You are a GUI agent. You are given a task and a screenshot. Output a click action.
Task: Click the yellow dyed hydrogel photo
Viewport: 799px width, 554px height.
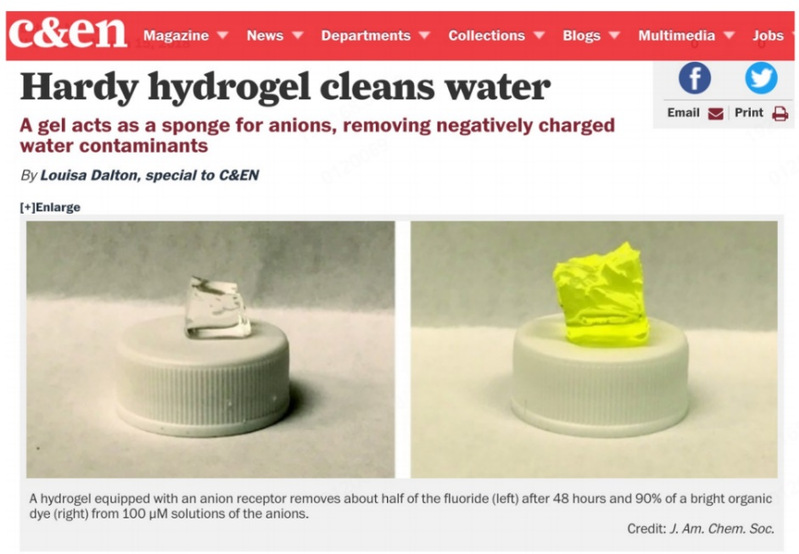click(594, 349)
